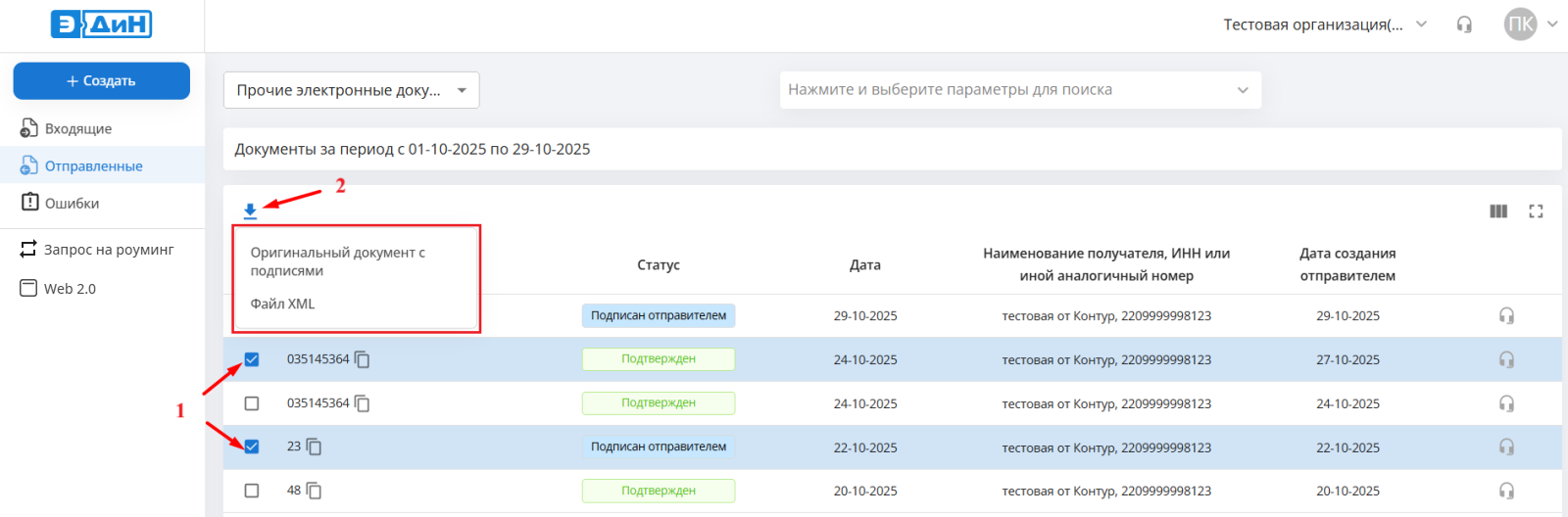1568x517 pixels.
Task: Click the headset support icon in top header
Action: coord(1464,24)
